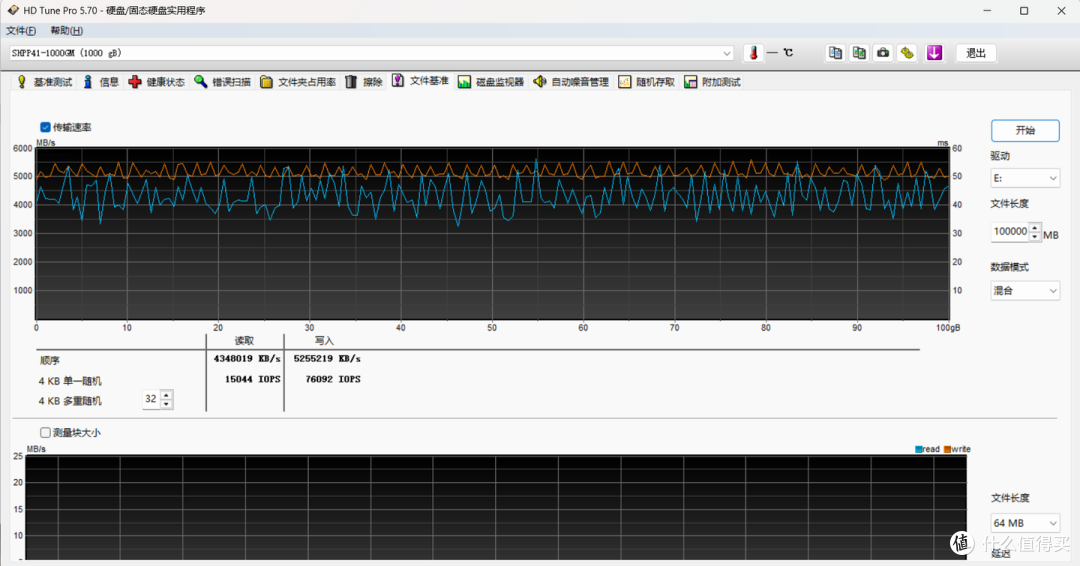
Task: Click the copy screenshot to clipboard icon
Action: 859,53
